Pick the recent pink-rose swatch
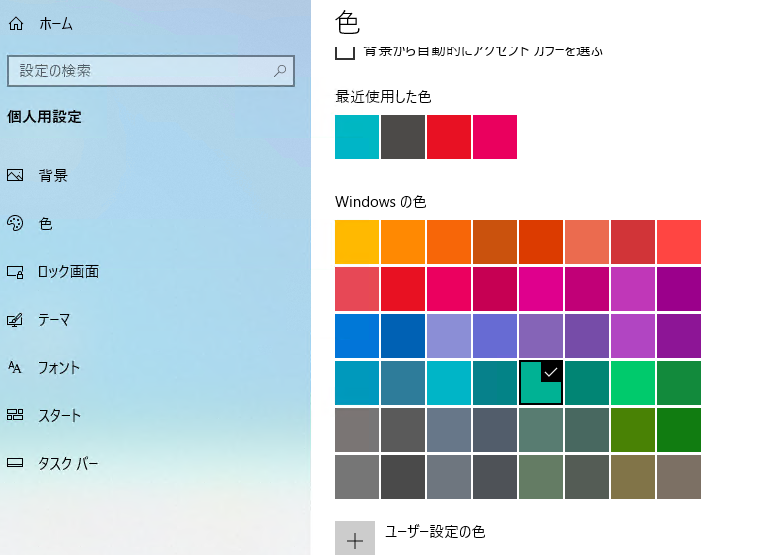Image resolution: width=769 pixels, height=555 pixels. (495, 137)
